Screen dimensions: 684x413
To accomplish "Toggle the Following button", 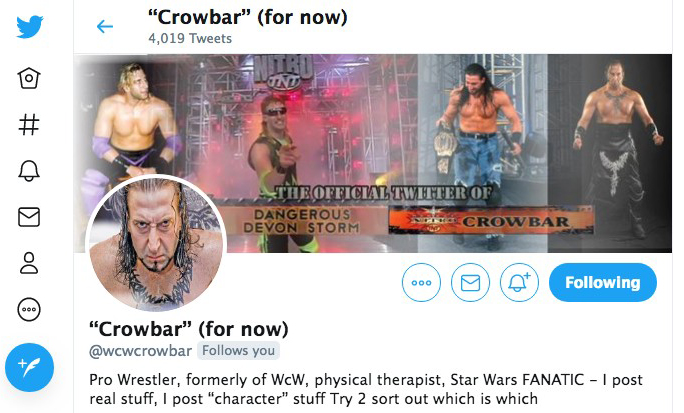I will (x=602, y=282).
